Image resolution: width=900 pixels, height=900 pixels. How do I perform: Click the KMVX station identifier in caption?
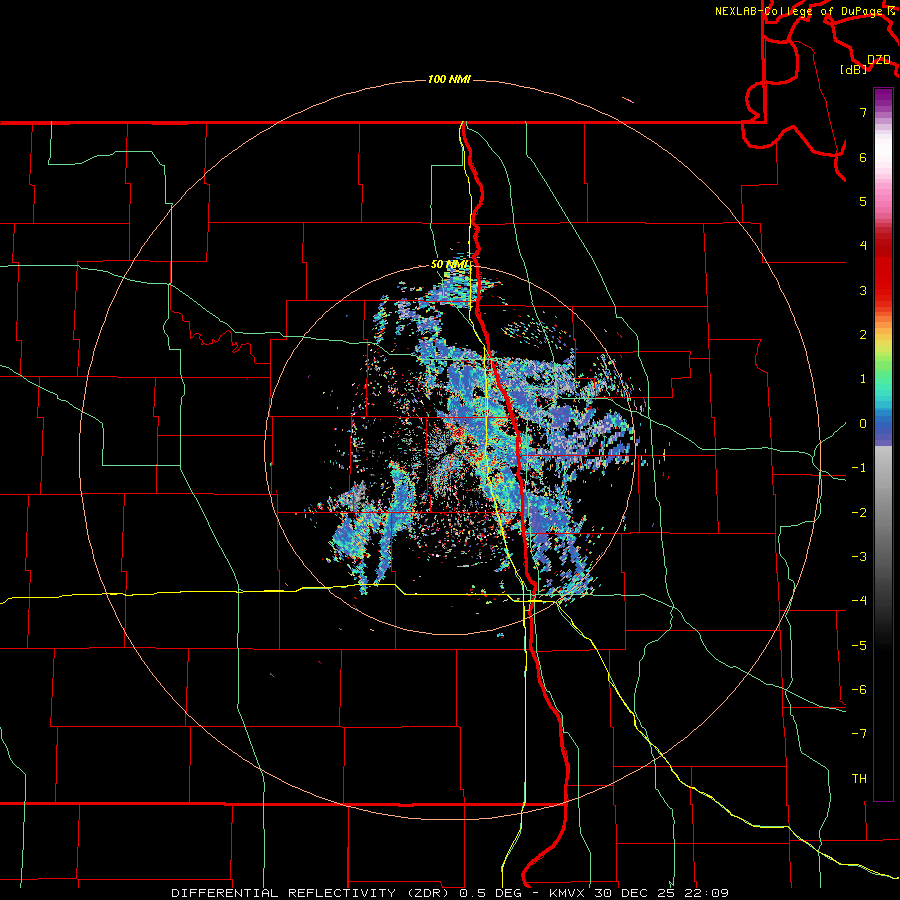pyautogui.click(x=568, y=893)
